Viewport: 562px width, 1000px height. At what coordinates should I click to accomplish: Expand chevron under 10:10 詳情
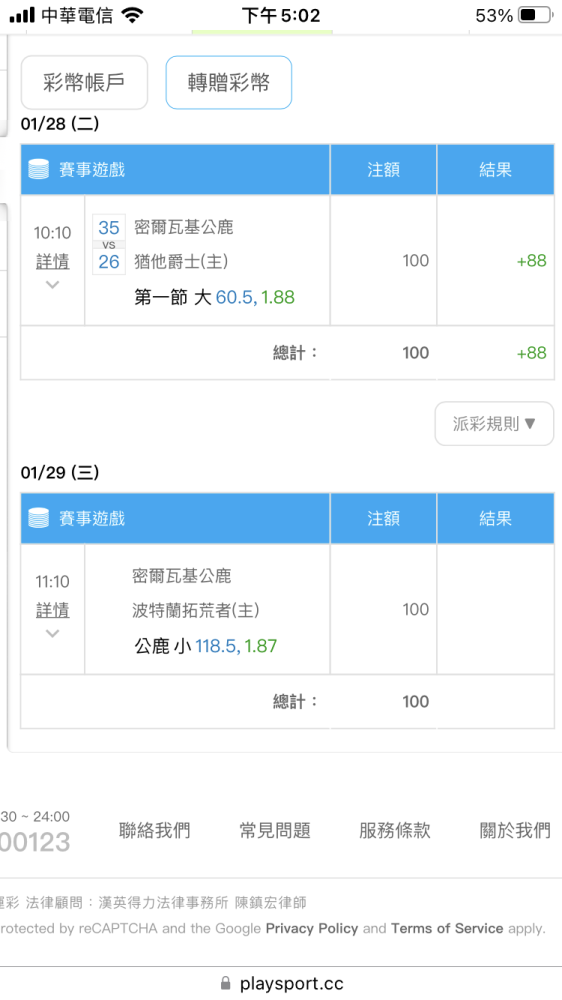click(x=52, y=284)
